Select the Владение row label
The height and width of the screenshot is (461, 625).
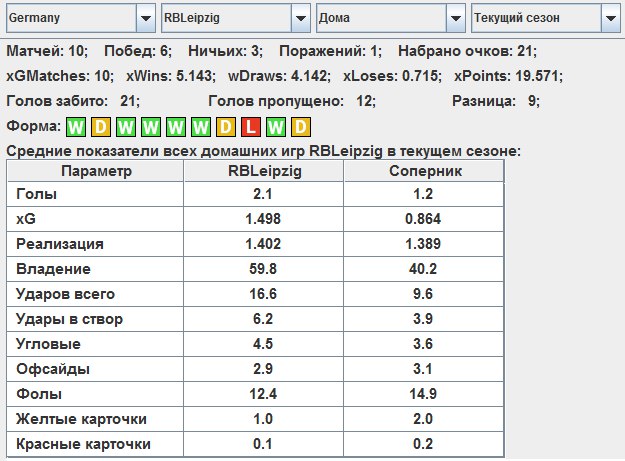tap(53, 269)
